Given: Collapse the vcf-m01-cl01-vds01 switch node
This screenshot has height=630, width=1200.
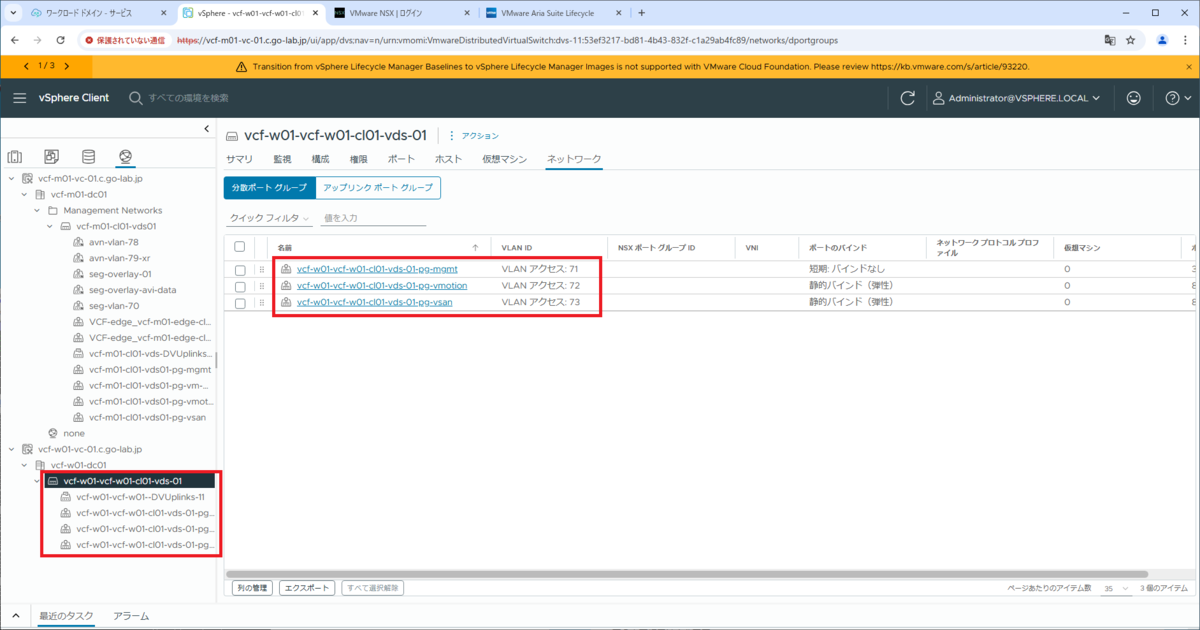Looking at the screenshot, I should (x=52, y=226).
